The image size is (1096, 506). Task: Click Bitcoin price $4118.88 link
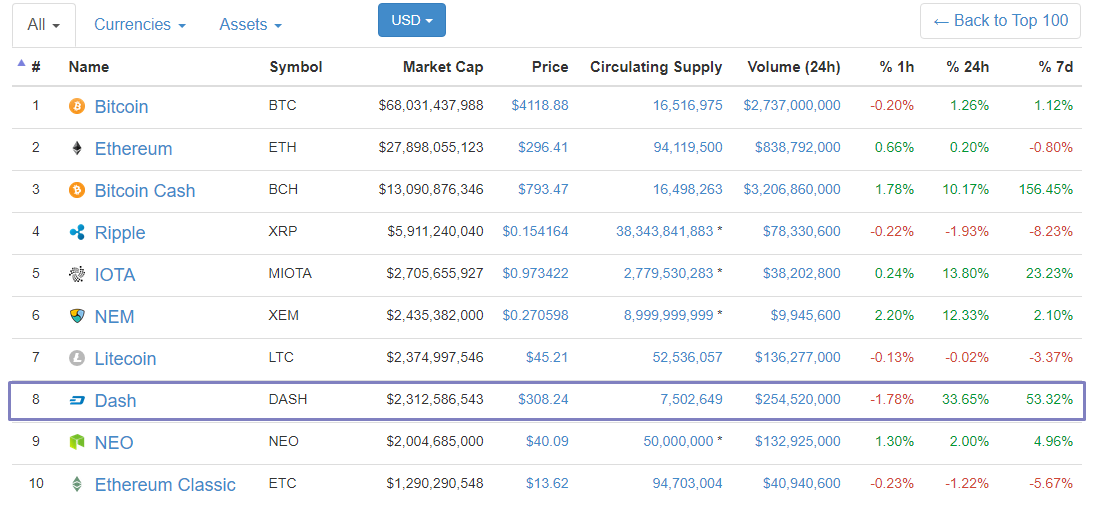coord(539,105)
